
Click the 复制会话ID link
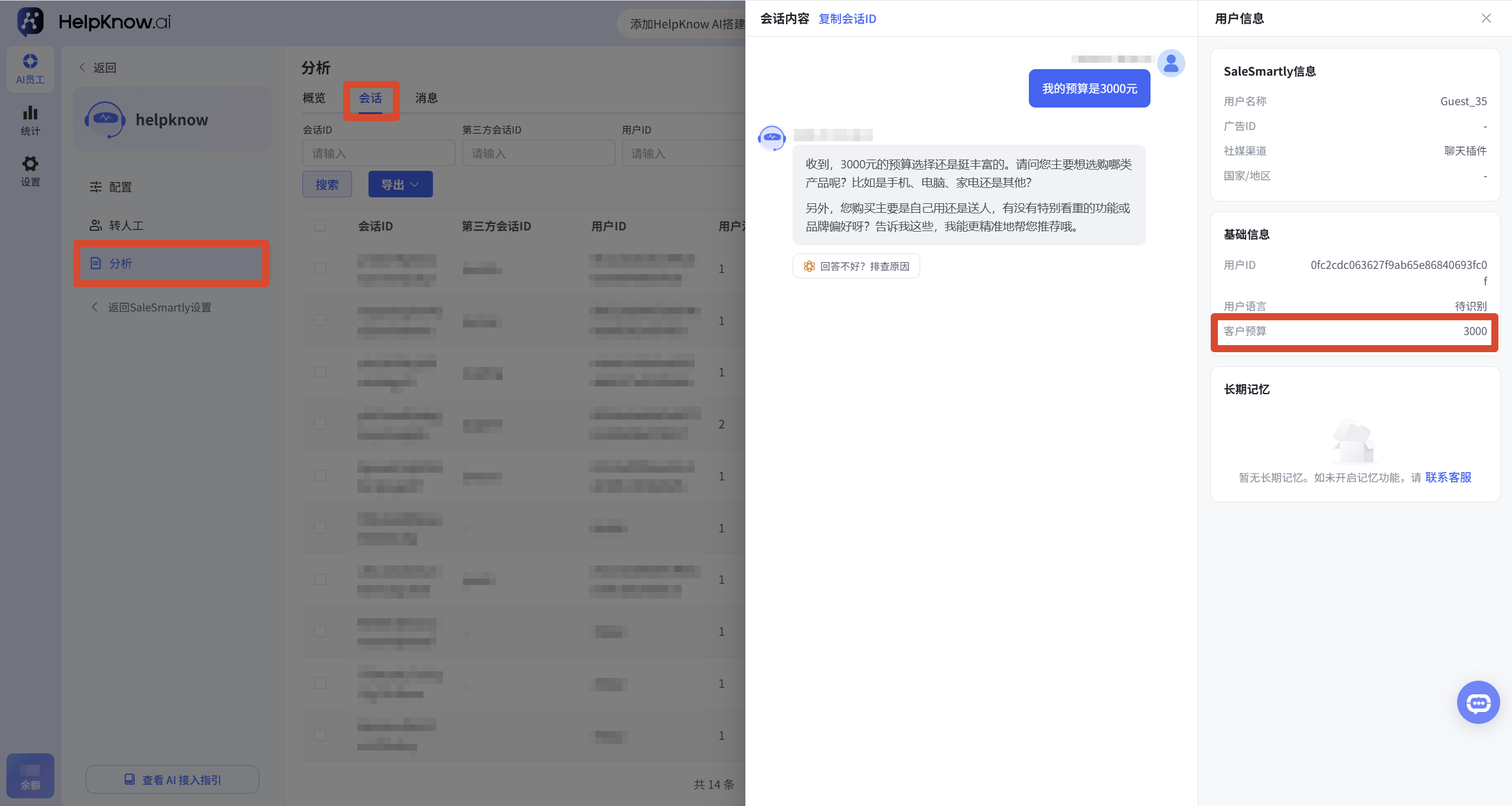tap(847, 18)
